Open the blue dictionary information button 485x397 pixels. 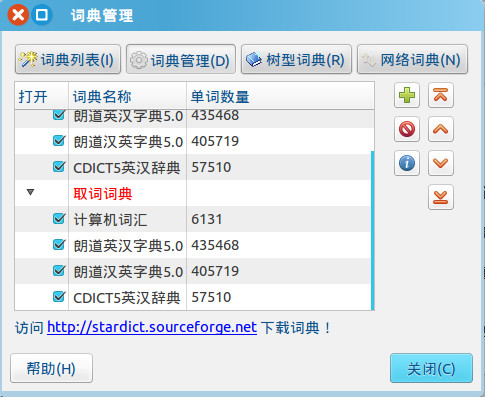pyautogui.click(x=407, y=163)
